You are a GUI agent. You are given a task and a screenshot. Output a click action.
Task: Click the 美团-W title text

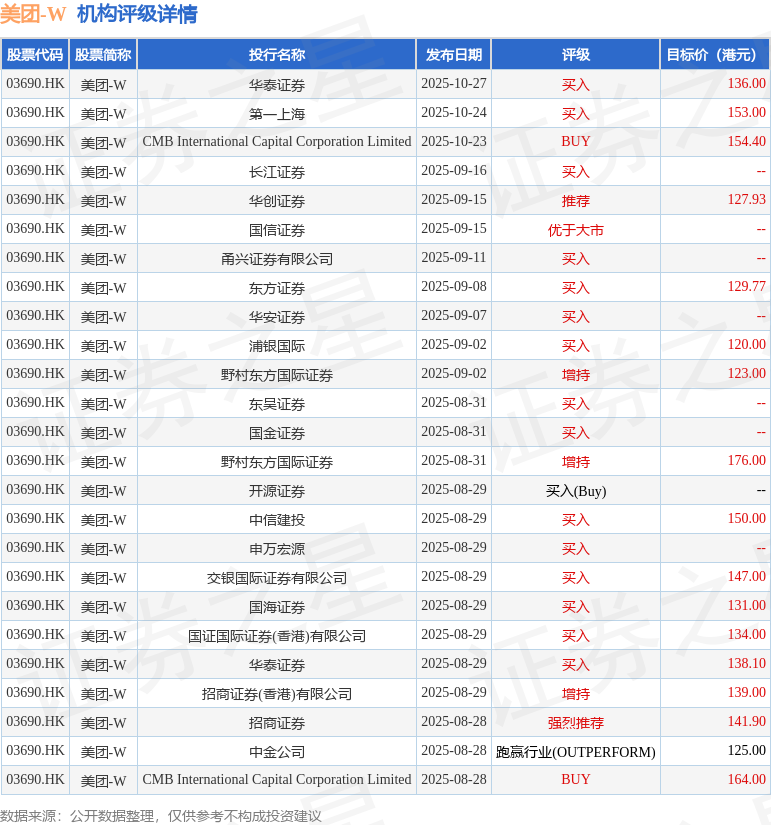pos(33,14)
